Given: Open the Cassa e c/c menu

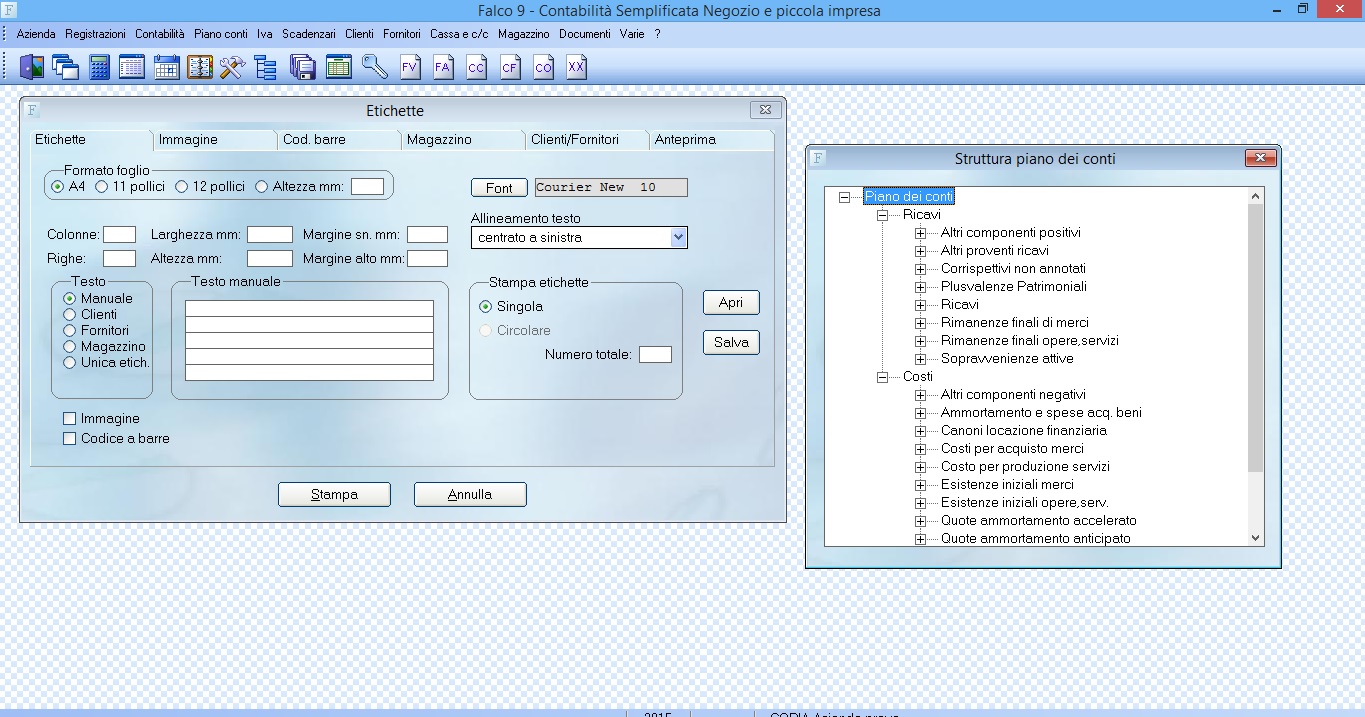Looking at the screenshot, I should coord(459,34).
